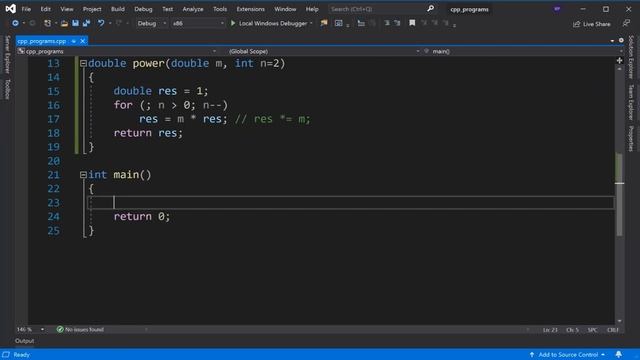This screenshot has width=640, height=360.
Task: Expand the Undo history dropdown arrow
Action: [110, 24]
